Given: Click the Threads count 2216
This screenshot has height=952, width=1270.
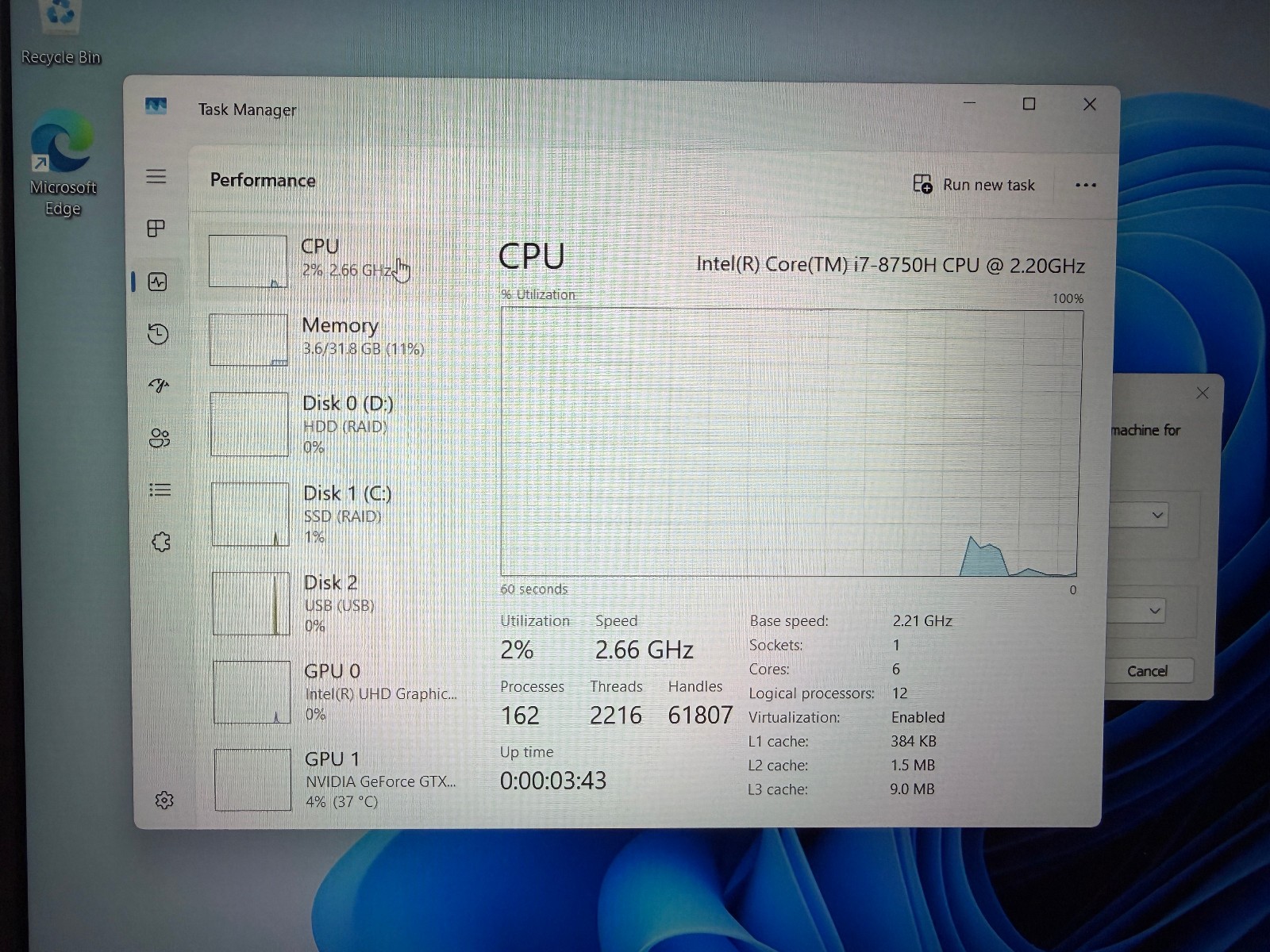Looking at the screenshot, I should 616,716.
